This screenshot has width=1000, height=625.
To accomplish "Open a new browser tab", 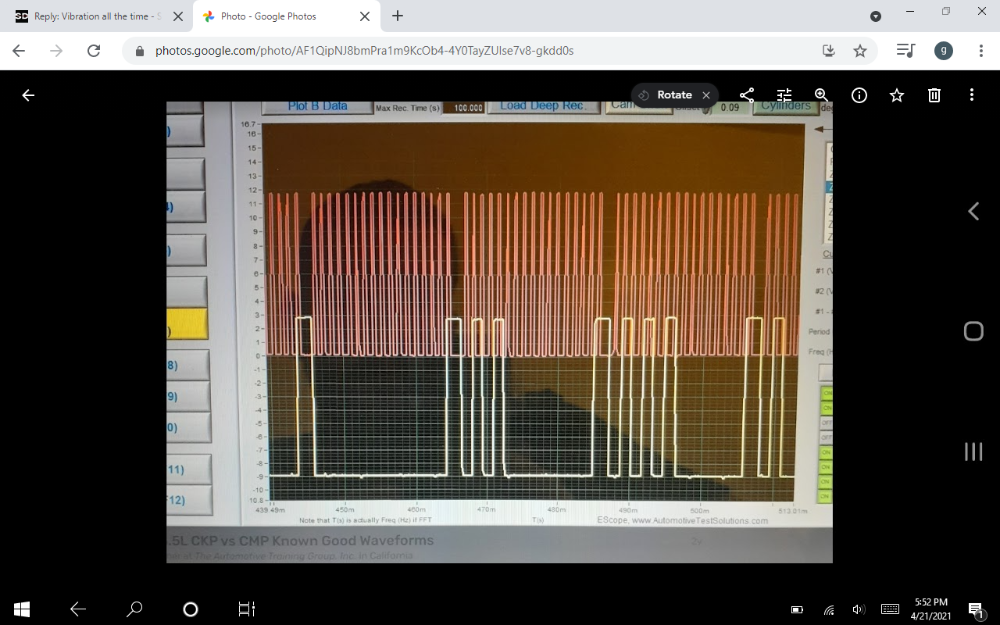I will 397,16.
